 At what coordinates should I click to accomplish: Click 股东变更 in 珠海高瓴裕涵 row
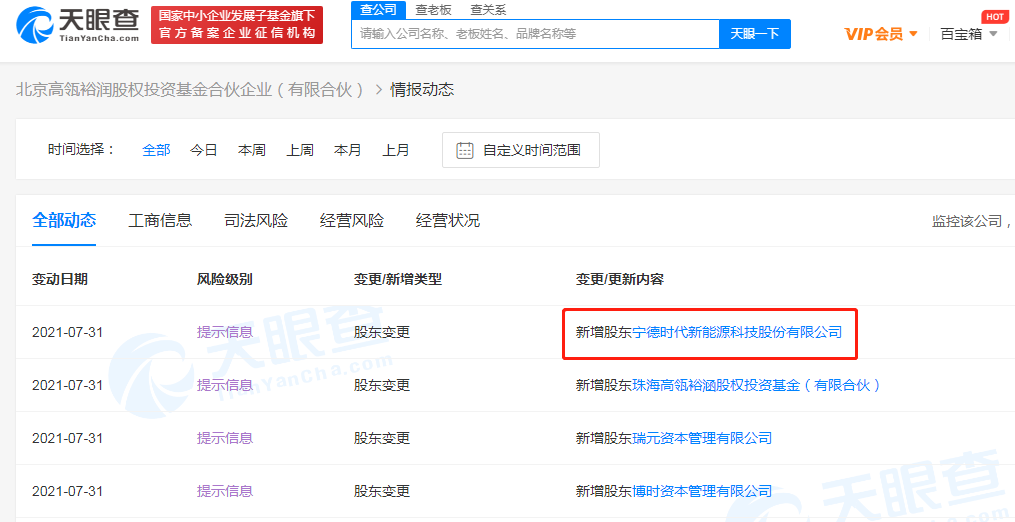pos(382,385)
